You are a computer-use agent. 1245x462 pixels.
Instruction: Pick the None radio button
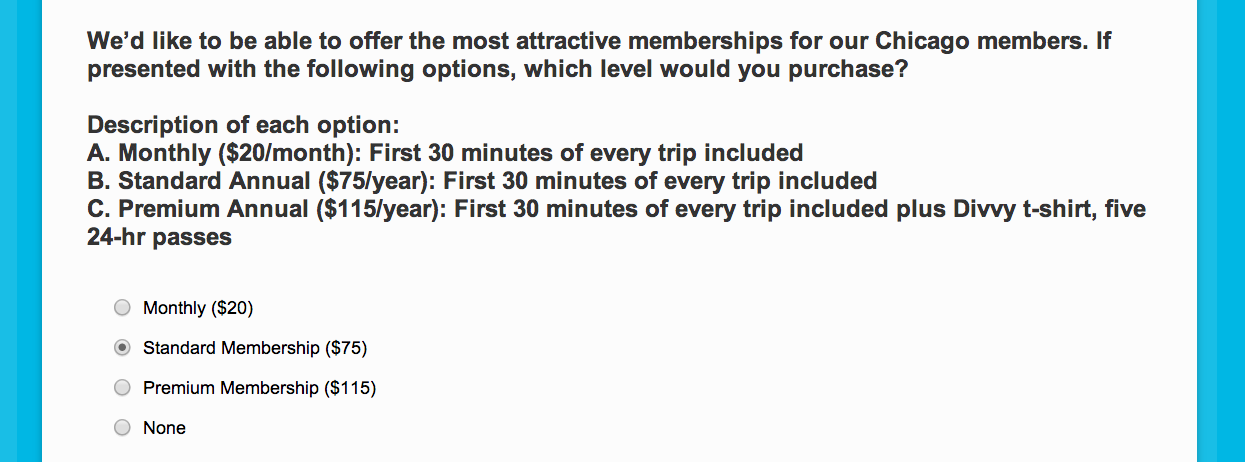click(x=122, y=428)
